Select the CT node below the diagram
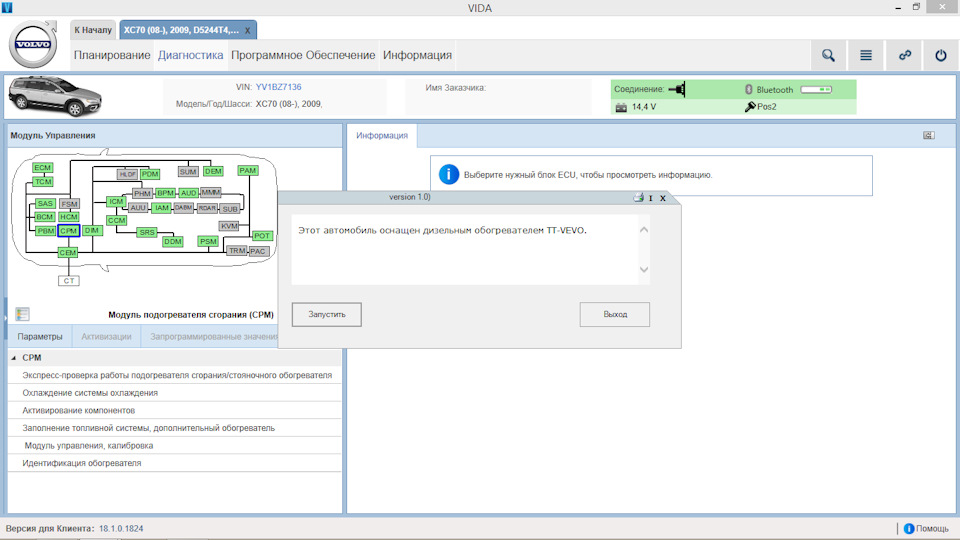The width and height of the screenshot is (960, 540). (x=69, y=280)
